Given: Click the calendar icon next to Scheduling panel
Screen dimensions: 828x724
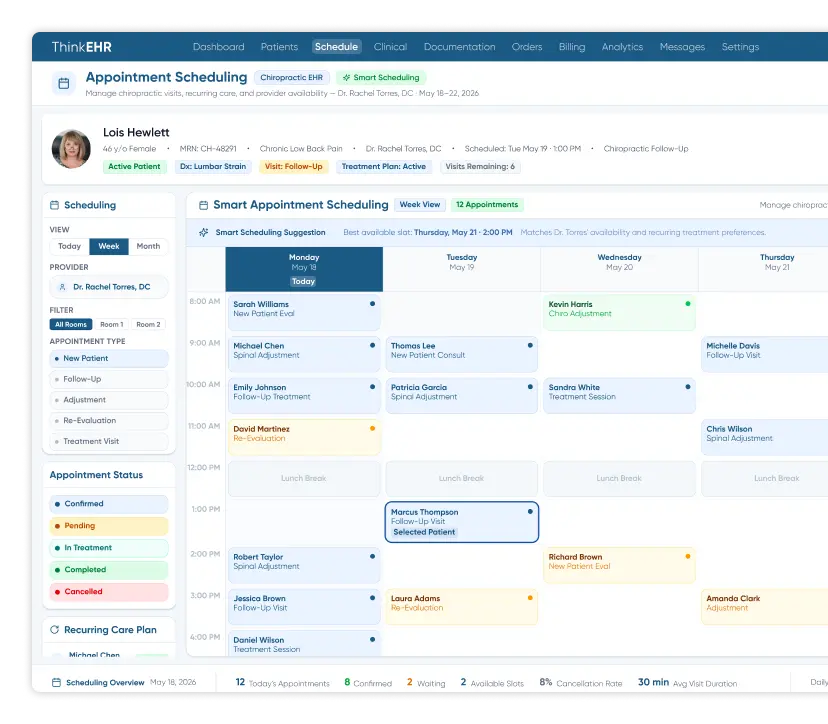Looking at the screenshot, I should (54, 205).
